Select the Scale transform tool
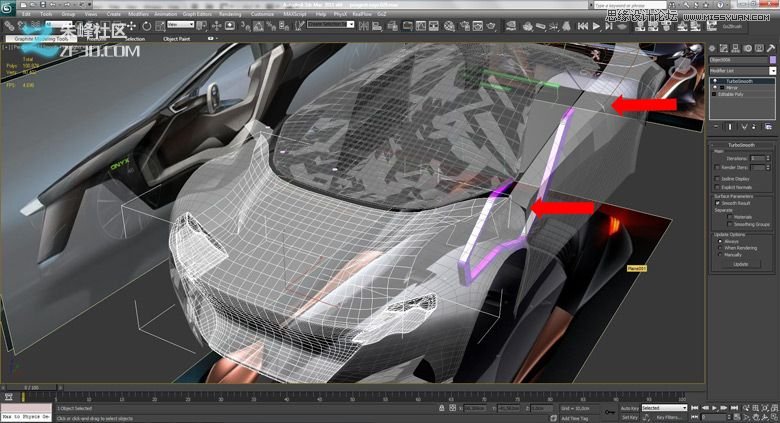Viewport: 780px width, 423px height. tap(160, 25)
